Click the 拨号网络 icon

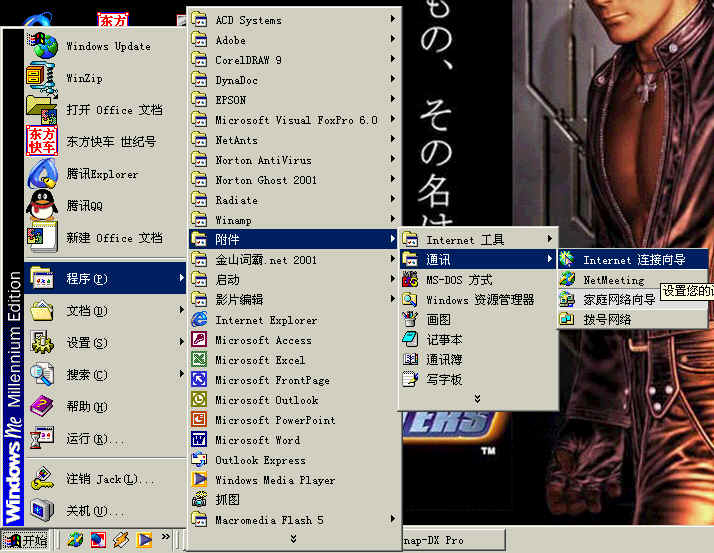coord(567,319)
